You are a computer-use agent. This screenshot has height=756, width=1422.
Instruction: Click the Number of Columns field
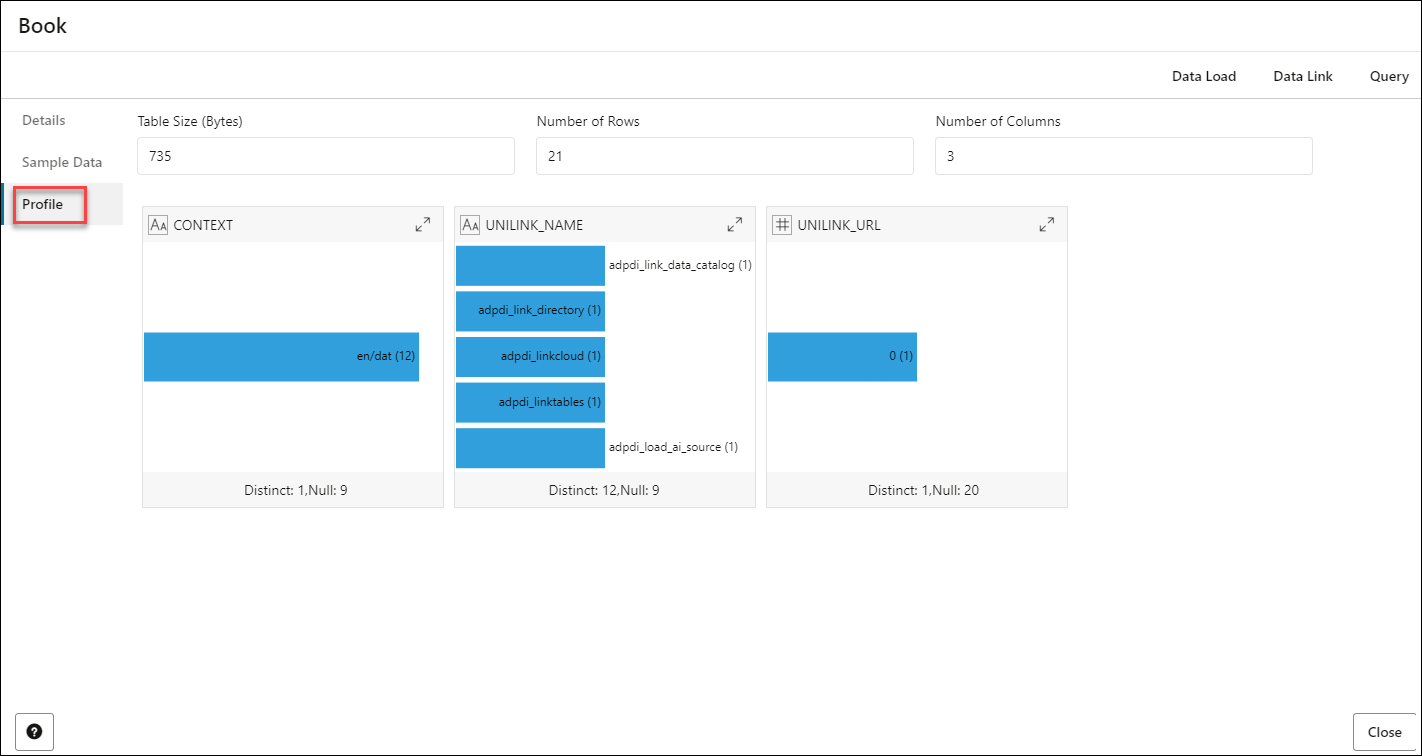[1124, 156]
